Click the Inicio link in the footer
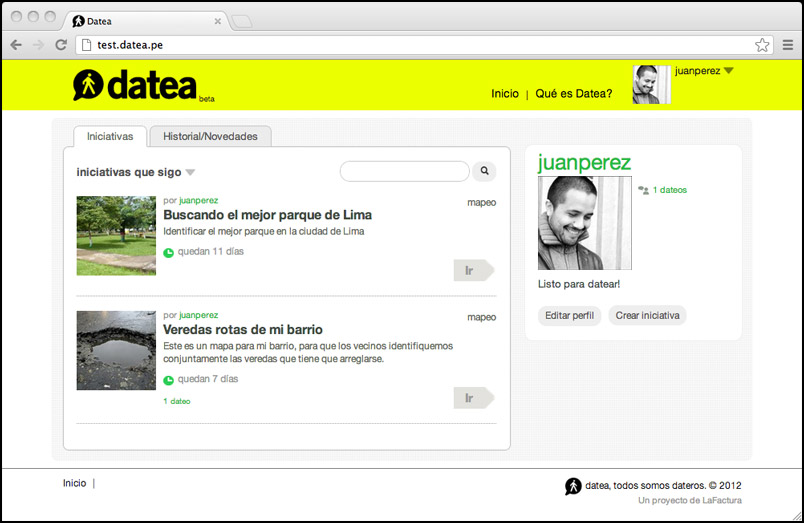 pyautogui.click(x=74, y=484)
